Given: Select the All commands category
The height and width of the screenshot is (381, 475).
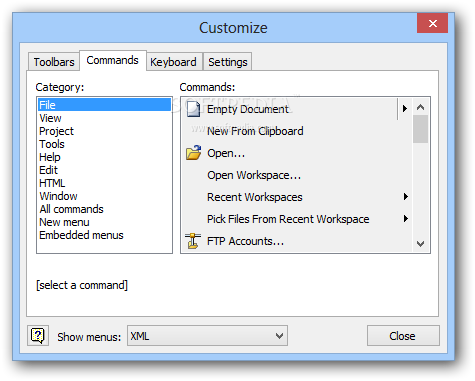Looking at the screenshot, I should 104,209.
